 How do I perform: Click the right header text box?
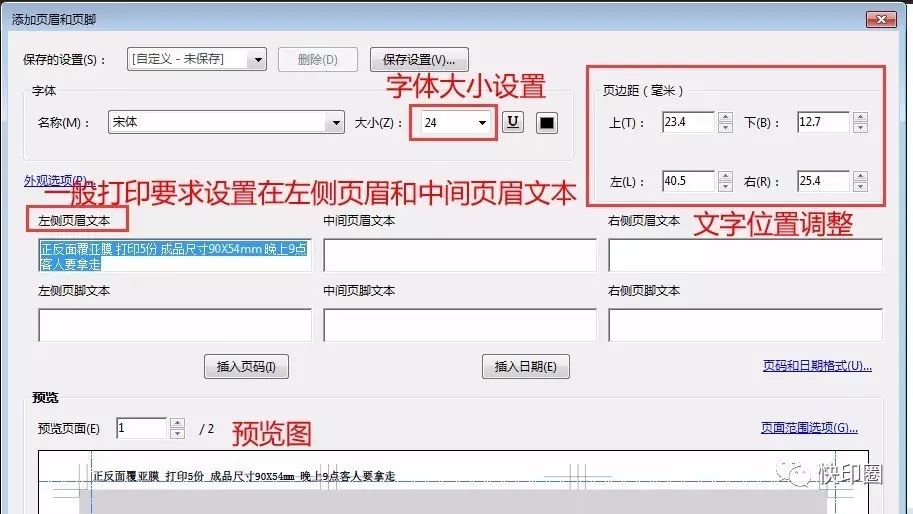pyautogui.click(x=745, y=256)
